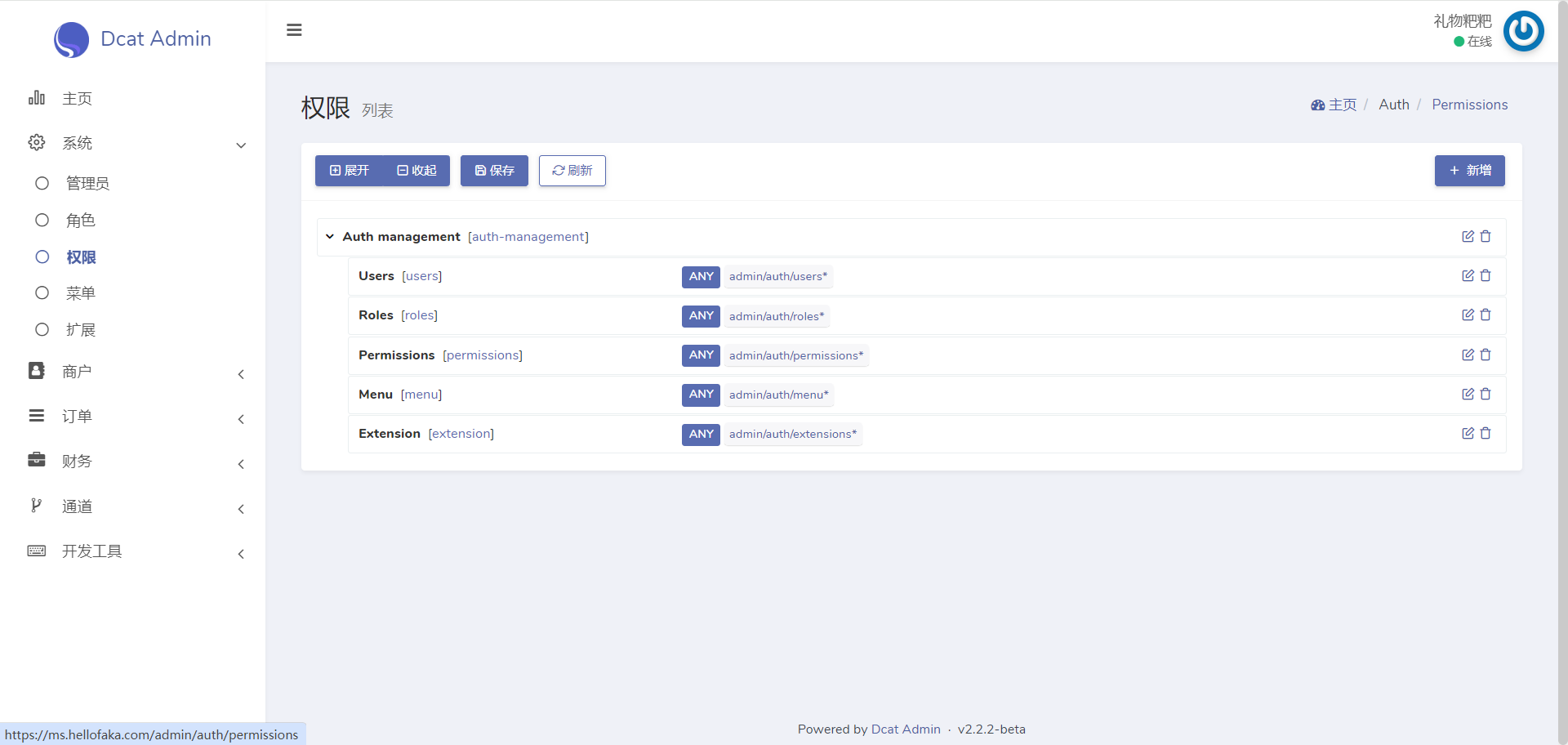This screenshot has height=745, width=1568.
Task: Click the branch icon beside 通道
Action: (36, 506)
